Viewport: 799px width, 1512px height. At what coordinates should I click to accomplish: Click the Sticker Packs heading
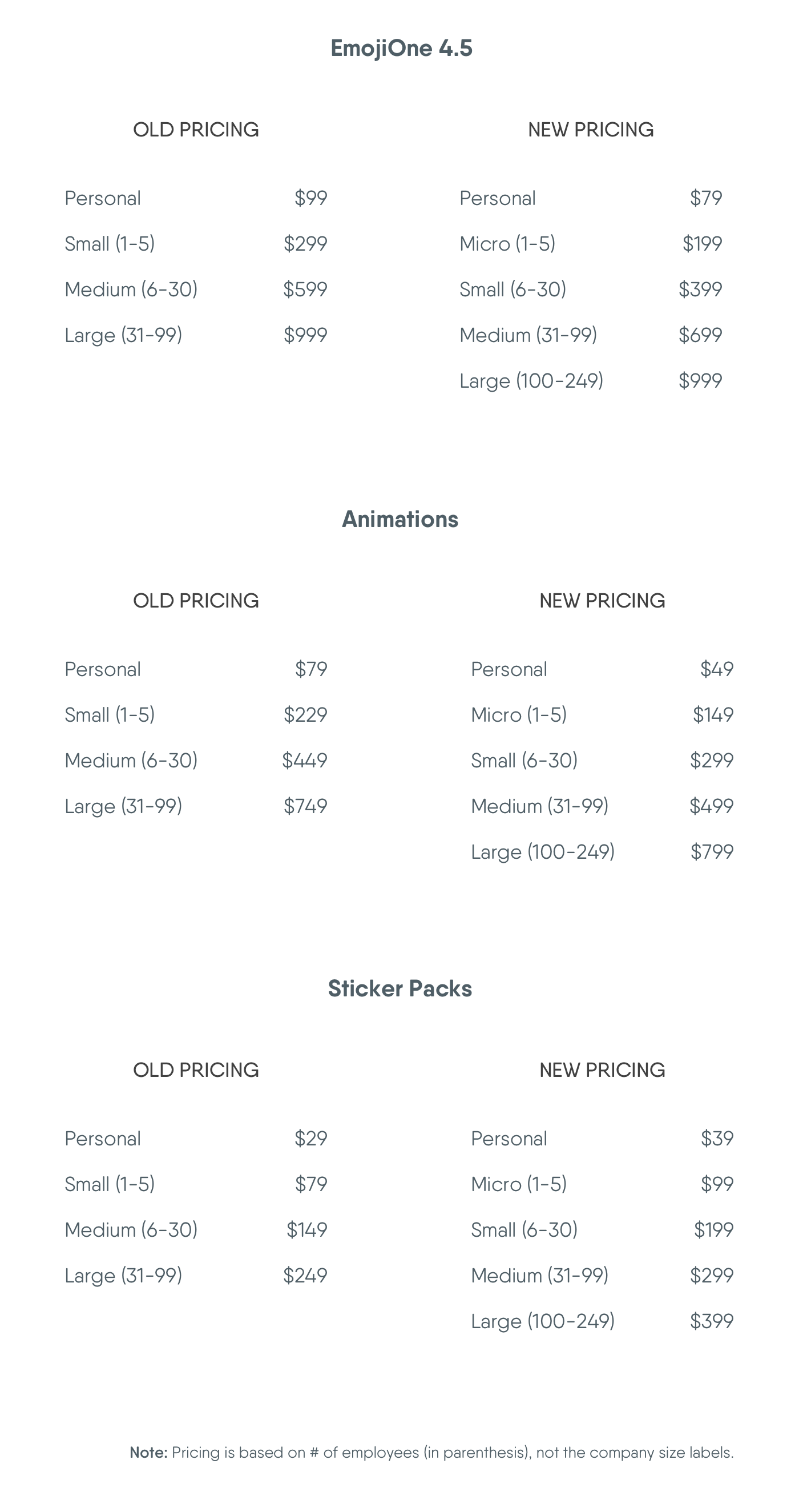[x=400, y=988]
